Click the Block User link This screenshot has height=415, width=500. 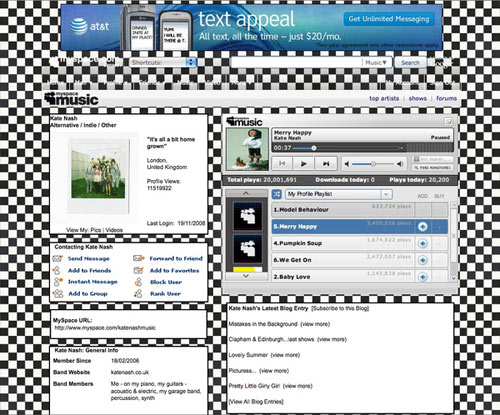tap(166, 282)
